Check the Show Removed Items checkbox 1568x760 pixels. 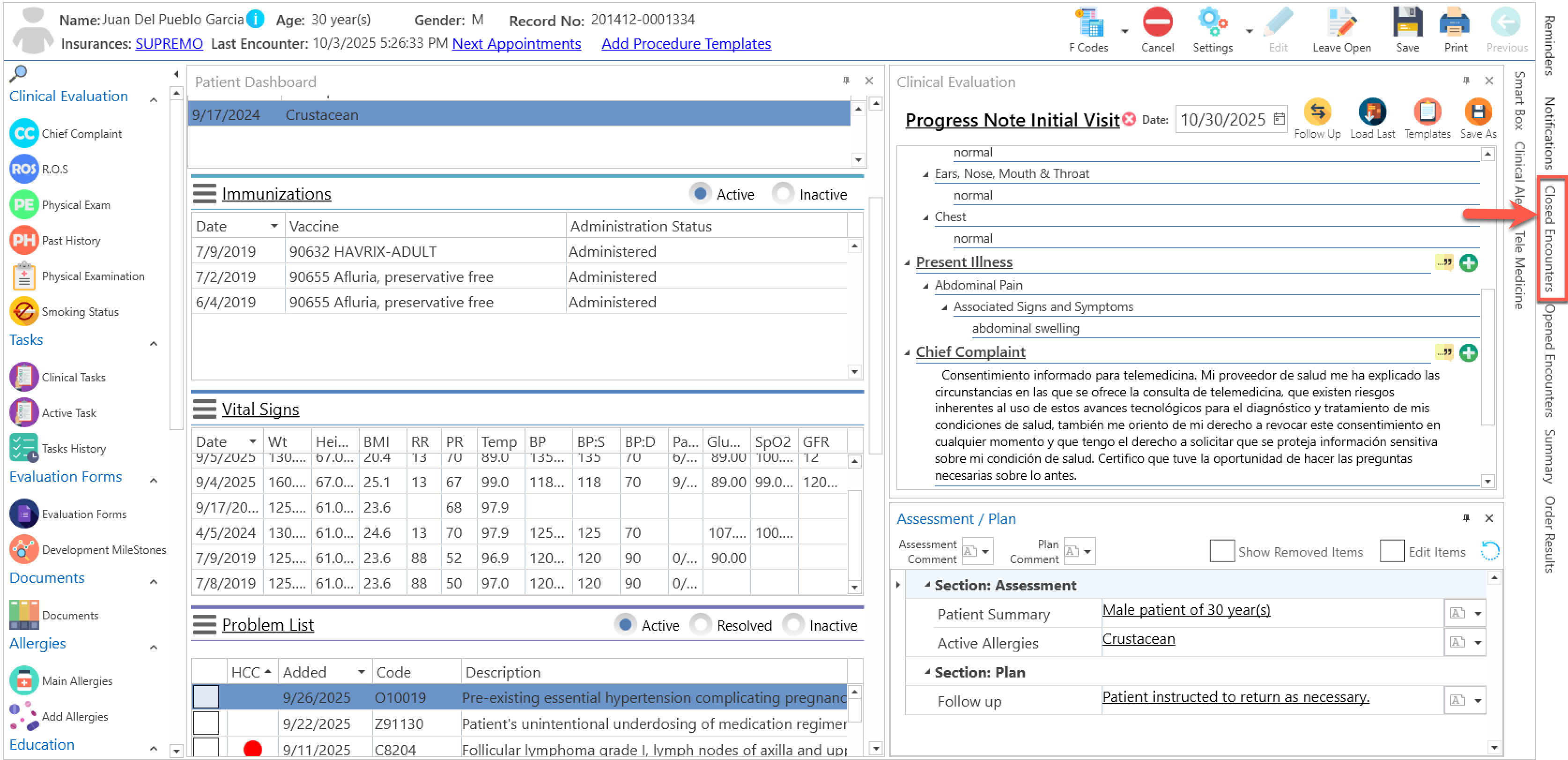(1221, 551)
